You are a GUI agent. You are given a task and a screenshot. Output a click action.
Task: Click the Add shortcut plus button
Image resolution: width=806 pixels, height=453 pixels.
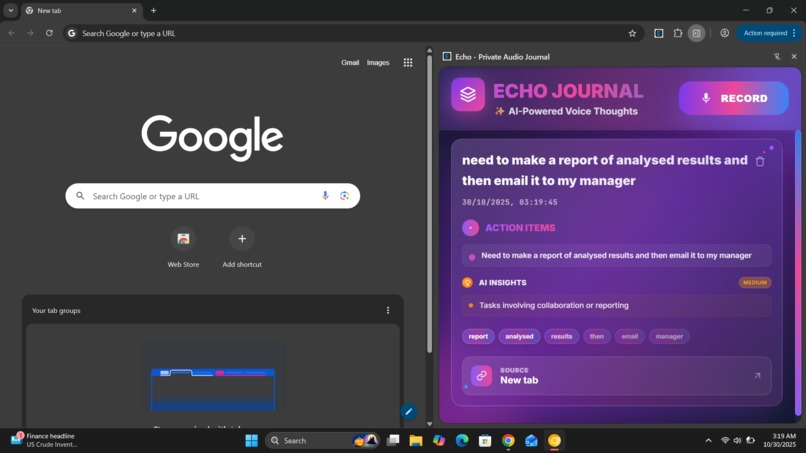[x=242, y=239]
